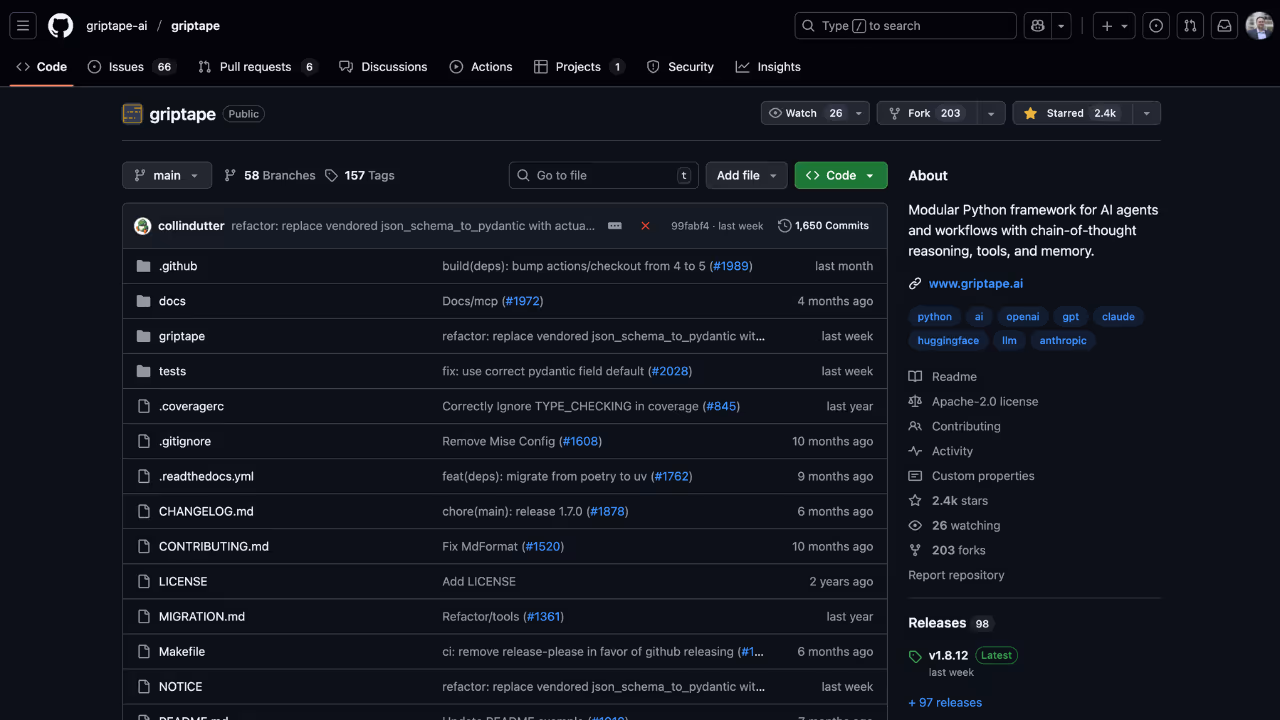Click inside the Go to file search box

(x=600, y=175)
